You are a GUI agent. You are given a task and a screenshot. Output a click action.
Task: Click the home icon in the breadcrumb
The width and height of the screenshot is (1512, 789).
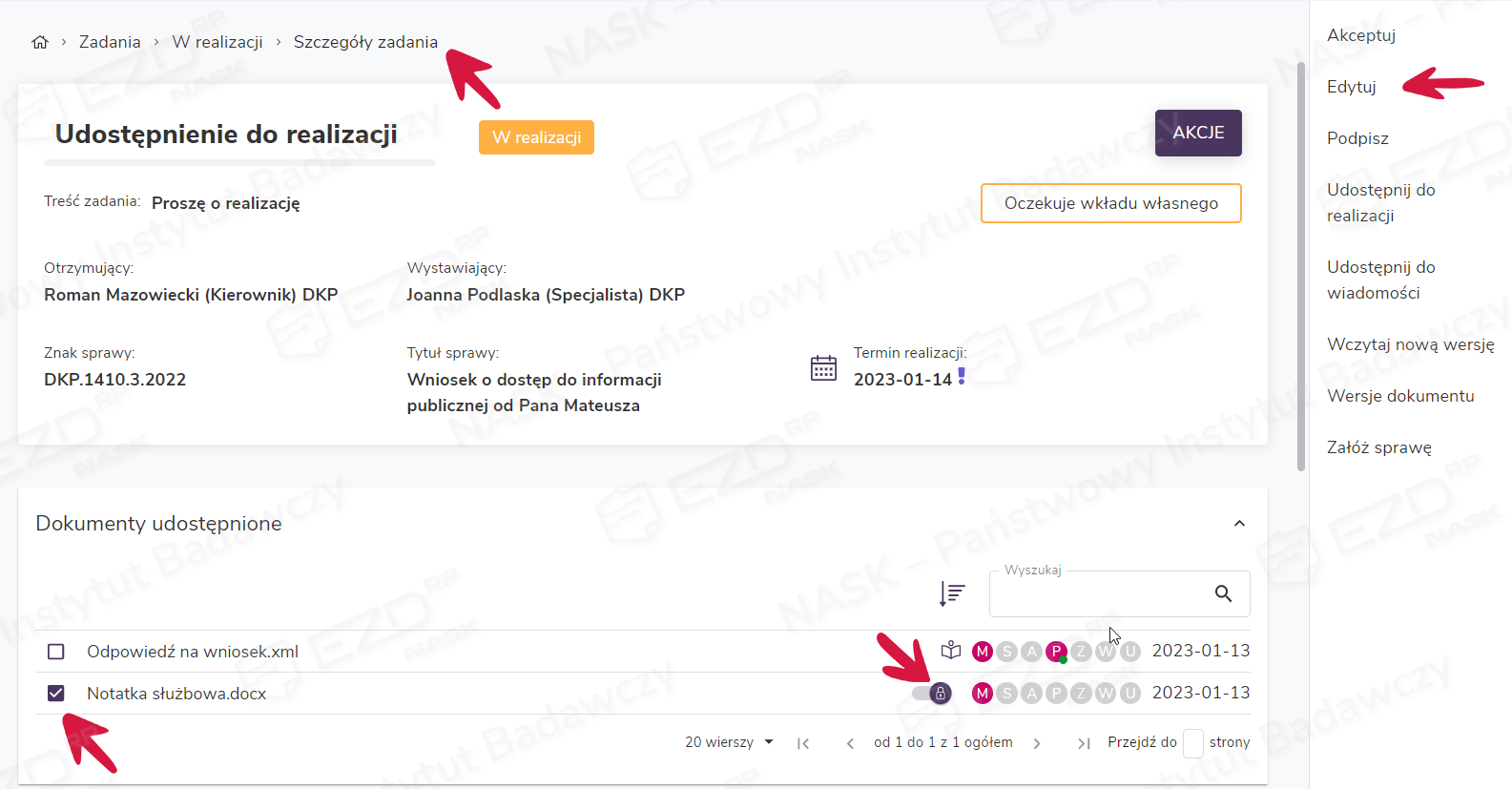point(40,42)
